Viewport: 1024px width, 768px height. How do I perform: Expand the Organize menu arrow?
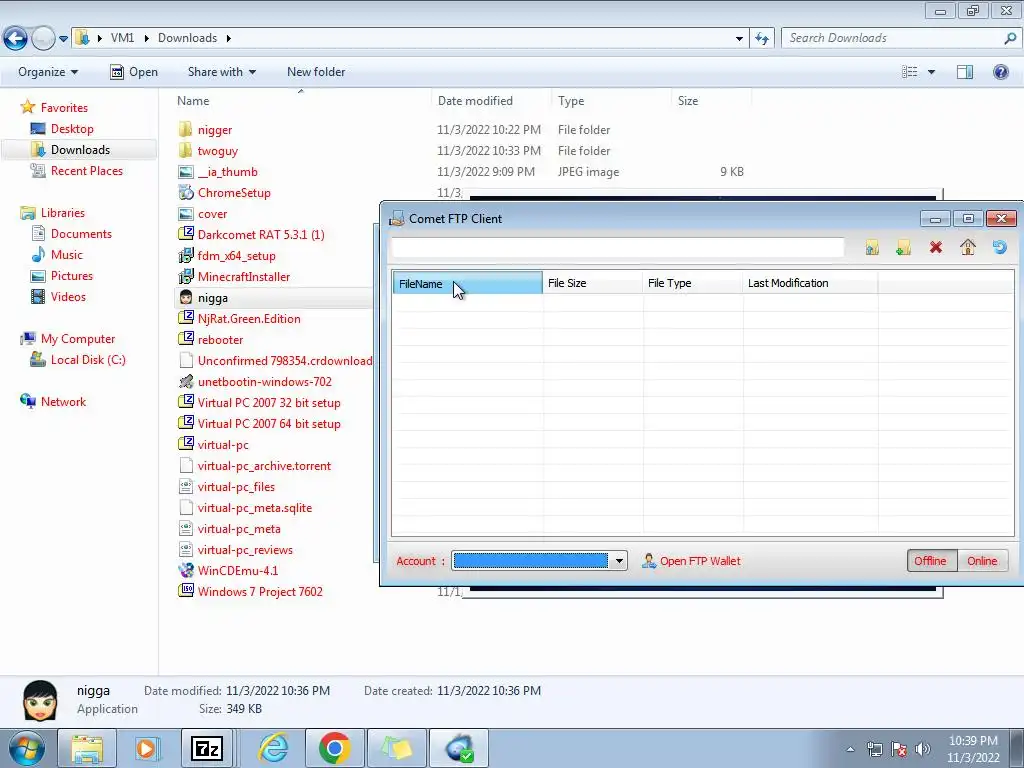[74, 72]
